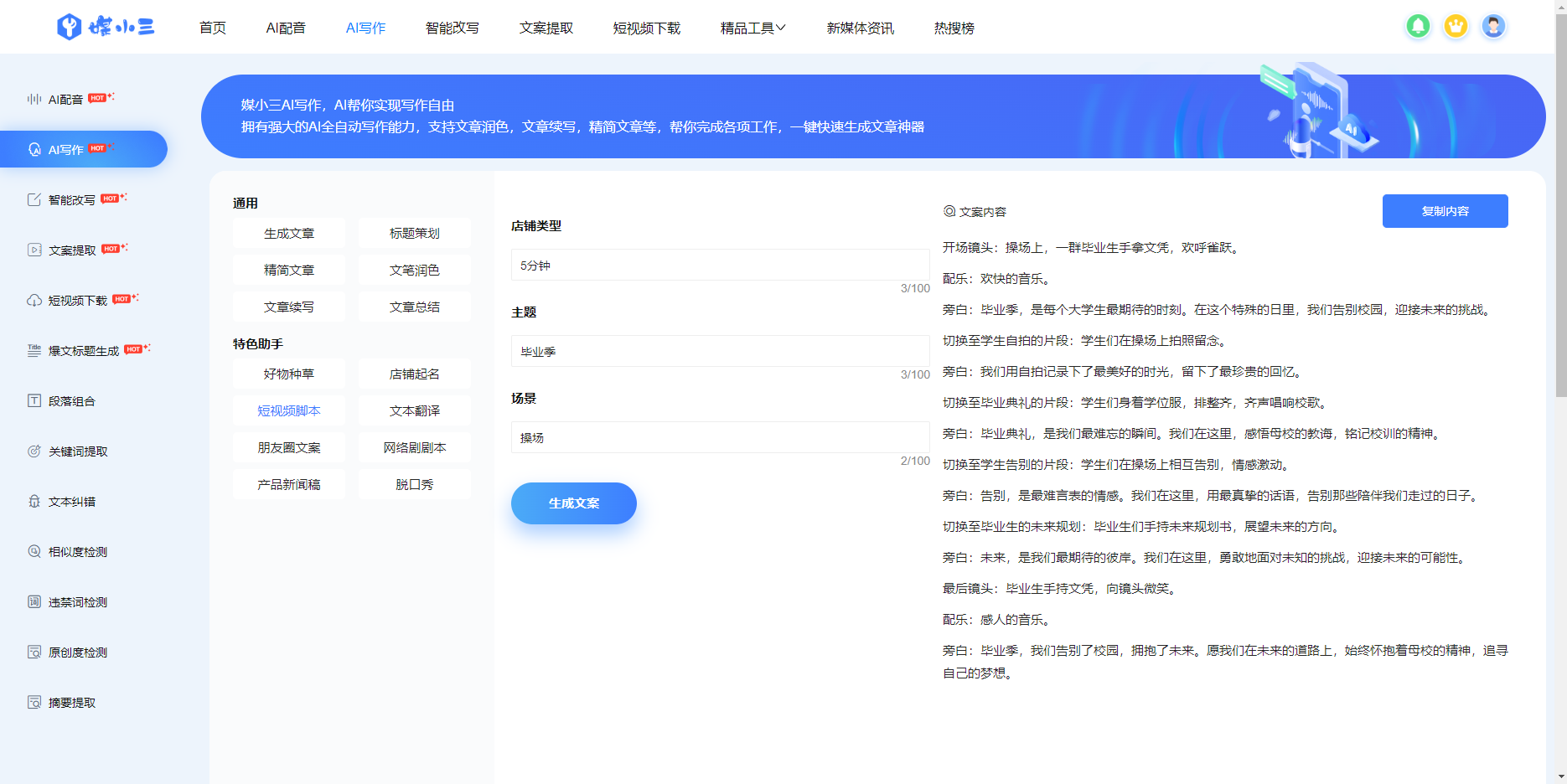Open 原创度检测 from the sidebar
1567x784 pixels.
78,652
